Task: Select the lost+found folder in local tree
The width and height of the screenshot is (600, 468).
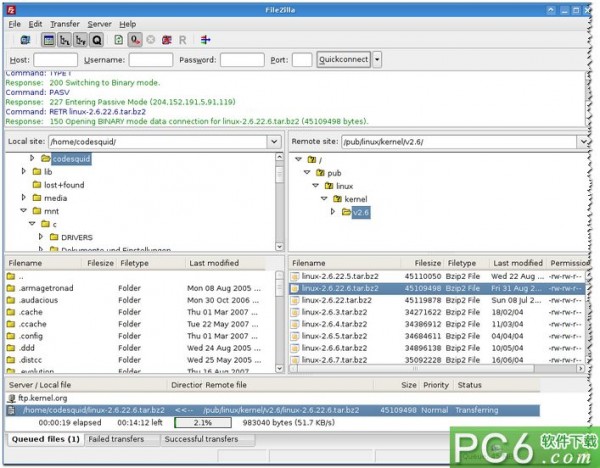Action: click(64, 185)
